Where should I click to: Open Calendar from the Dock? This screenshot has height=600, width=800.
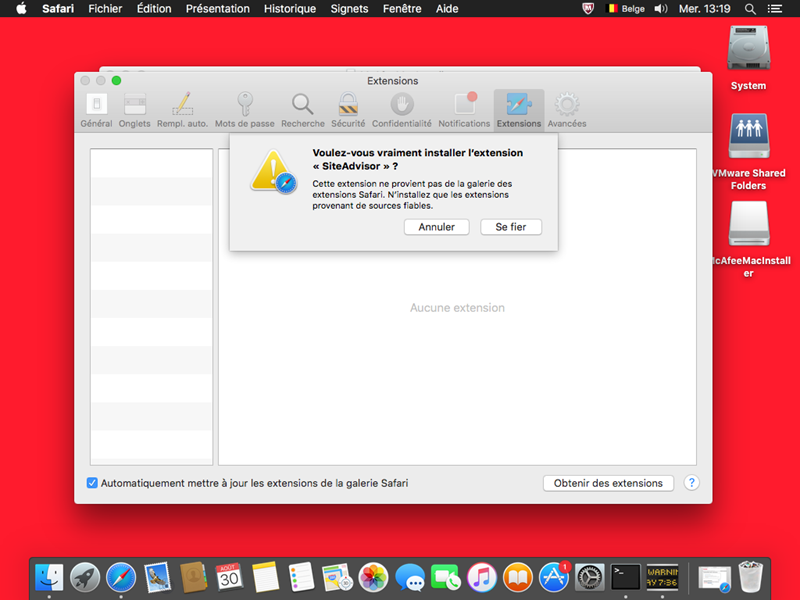coord(230,578)
